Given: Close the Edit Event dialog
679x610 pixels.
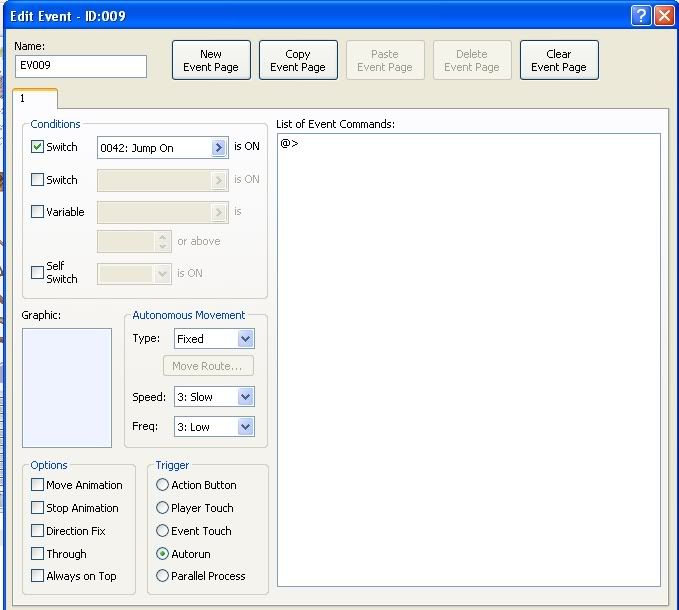Looking at the screenshot, I should pyautogui.click(x=663, y=15).
